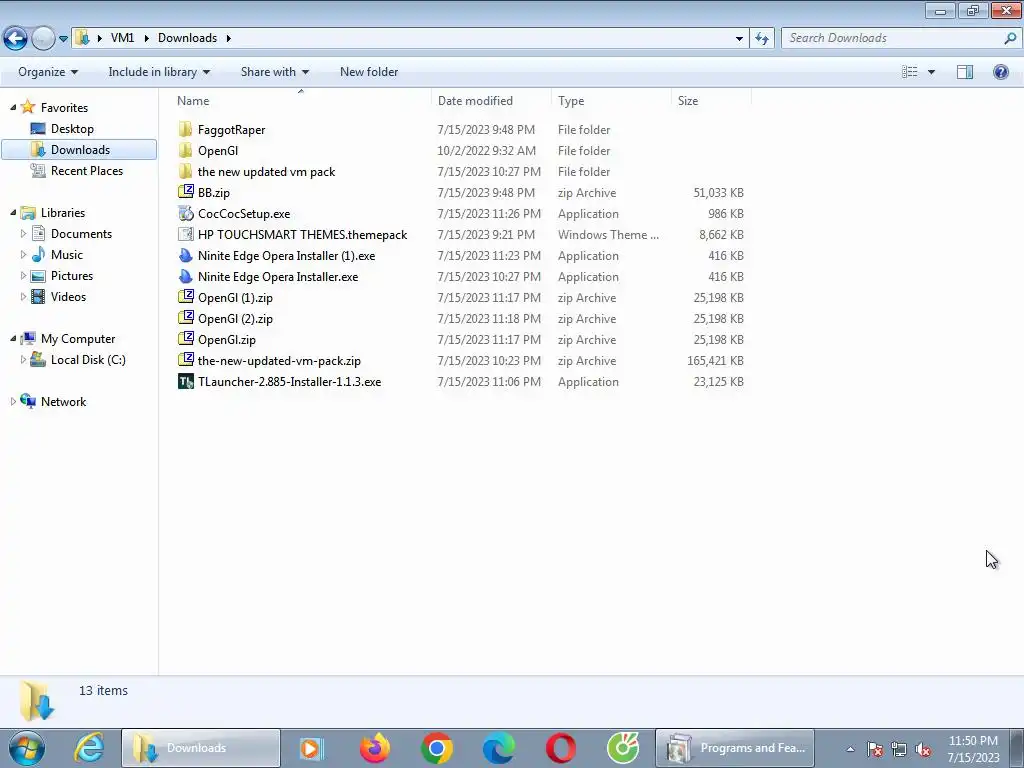Click the search magnifier icon
Screen dimensions: 1024x768
pos(1010,38)
